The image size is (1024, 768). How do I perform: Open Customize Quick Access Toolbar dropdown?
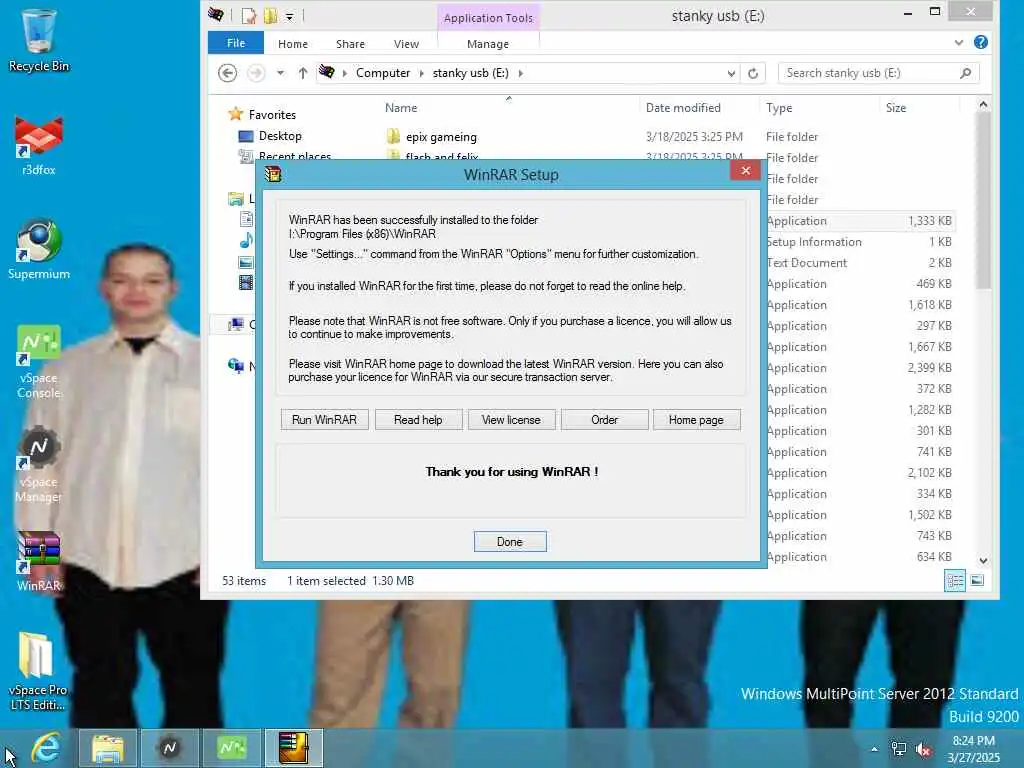point(289,16)
